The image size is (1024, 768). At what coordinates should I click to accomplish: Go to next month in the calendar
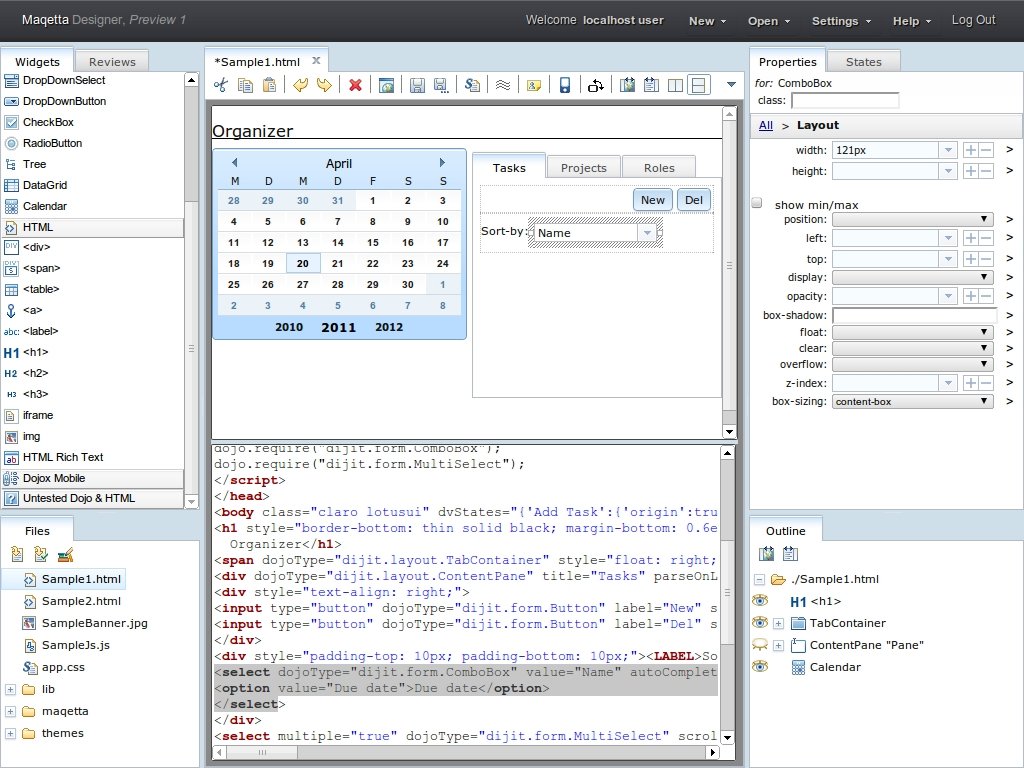pos(442,163)
